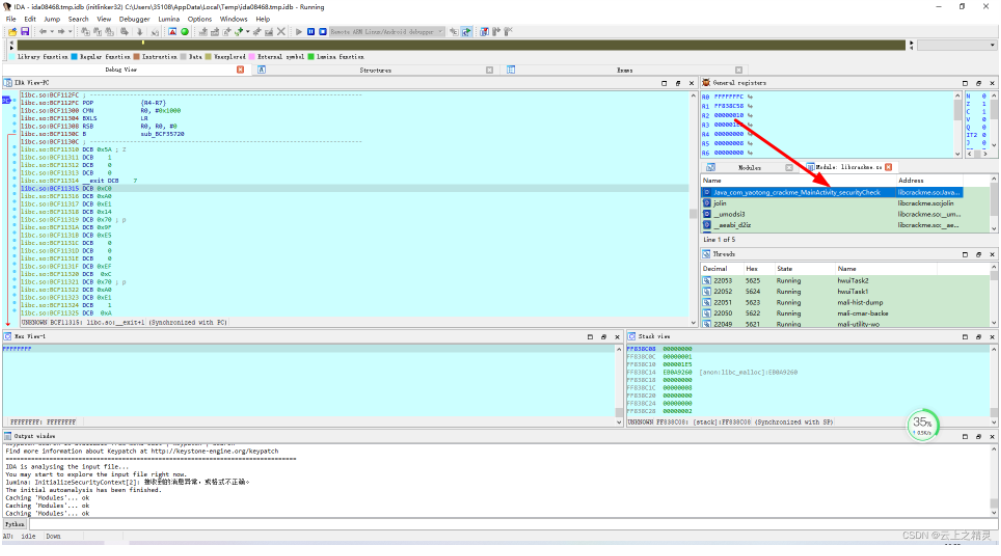Float the IDA View-PC panel

coord(678,83)
